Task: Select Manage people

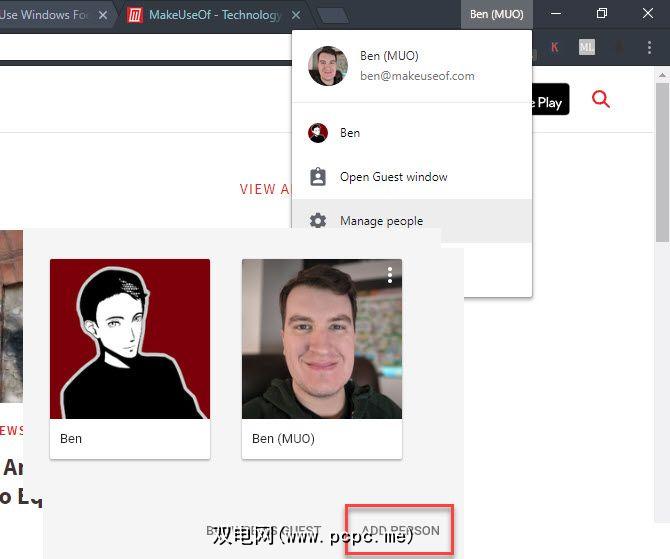Action: pos(412,221)
